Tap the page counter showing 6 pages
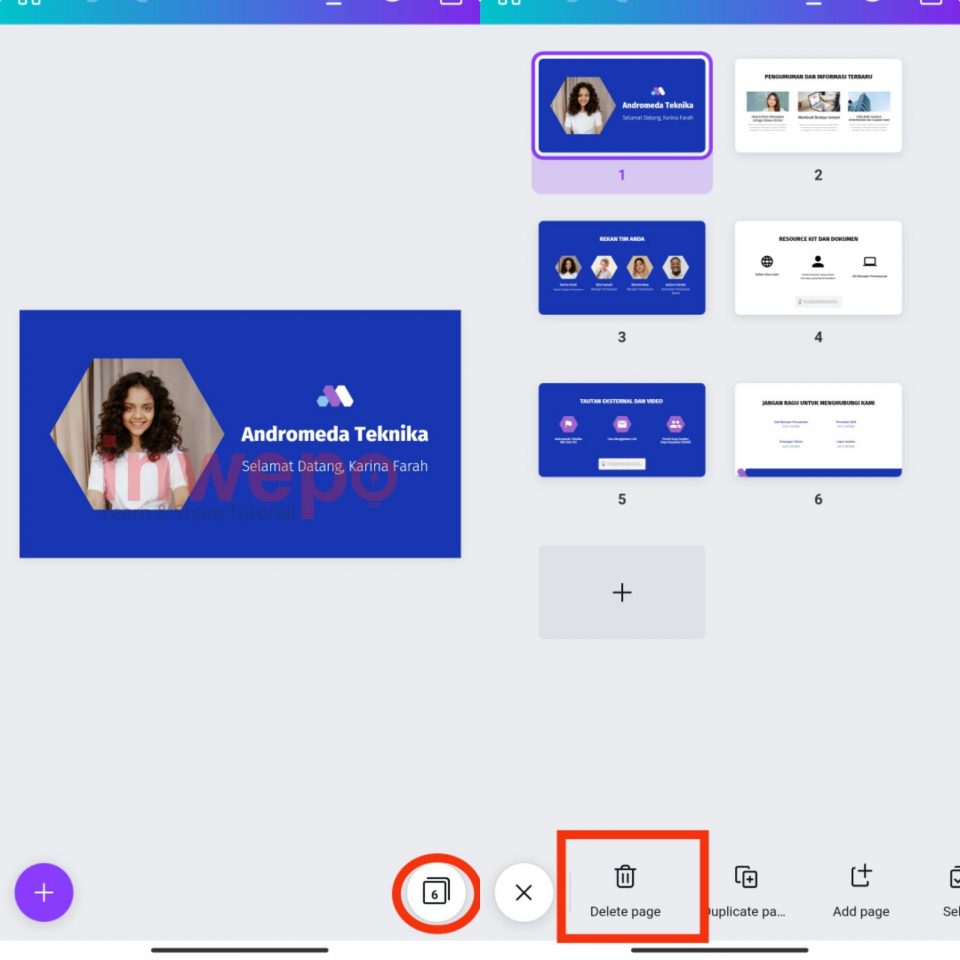This screenshot has width=960, height=960. pyautogui.click(x=437, y=893)
